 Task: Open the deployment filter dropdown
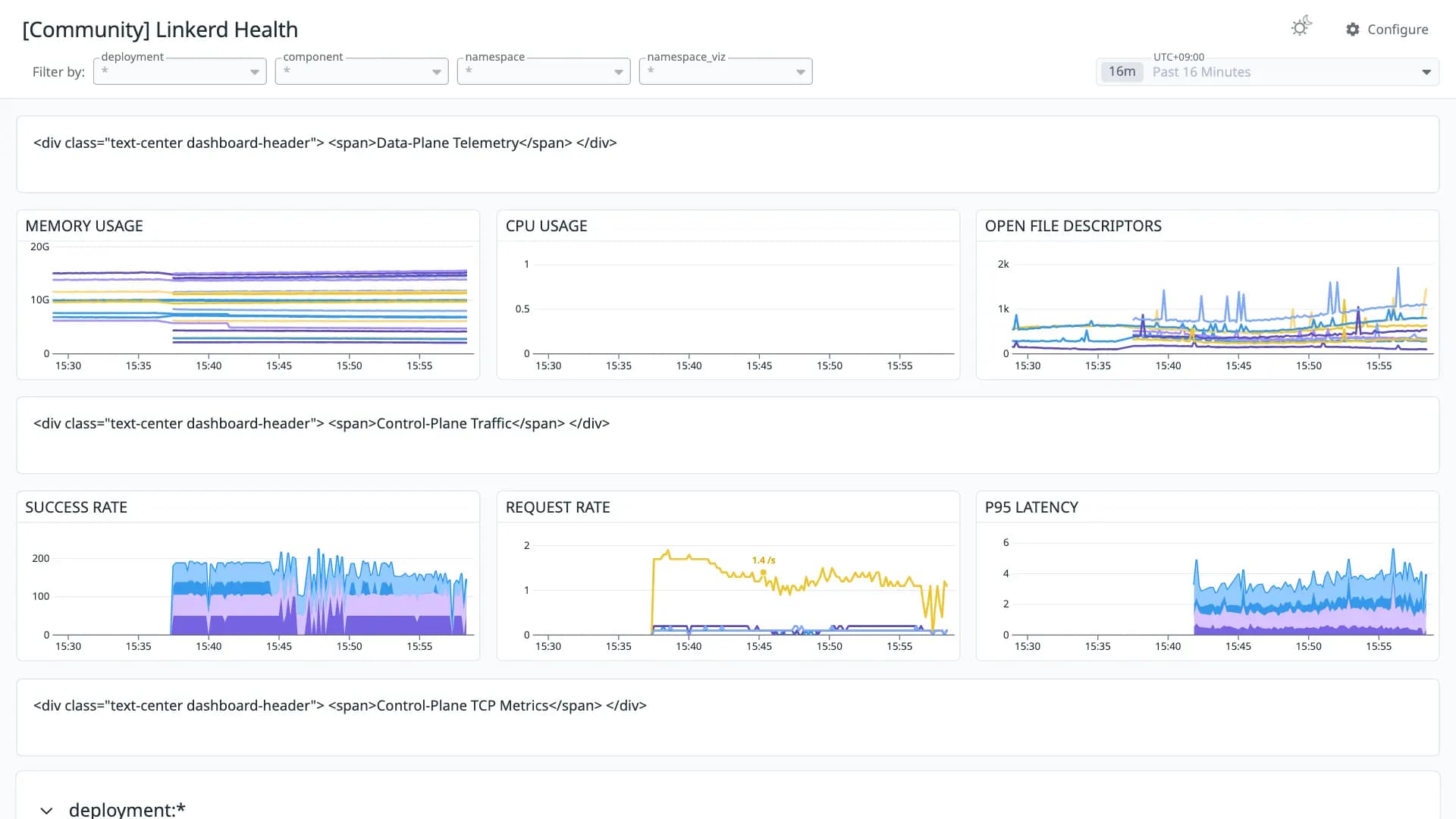180,71
